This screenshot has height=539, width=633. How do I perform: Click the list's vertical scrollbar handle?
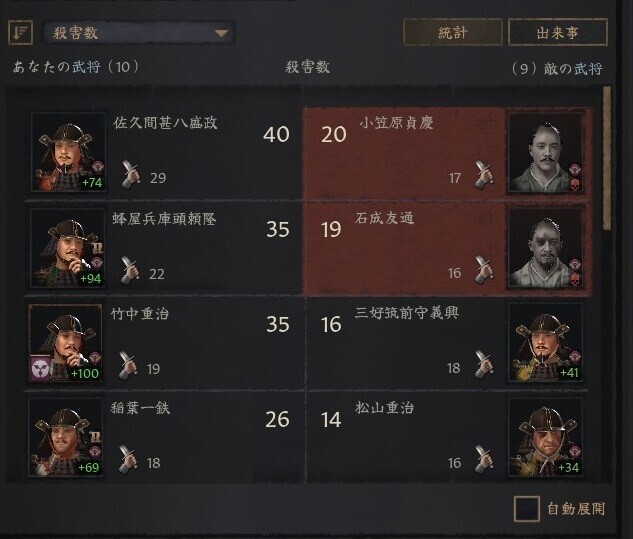tap(607, 158)
